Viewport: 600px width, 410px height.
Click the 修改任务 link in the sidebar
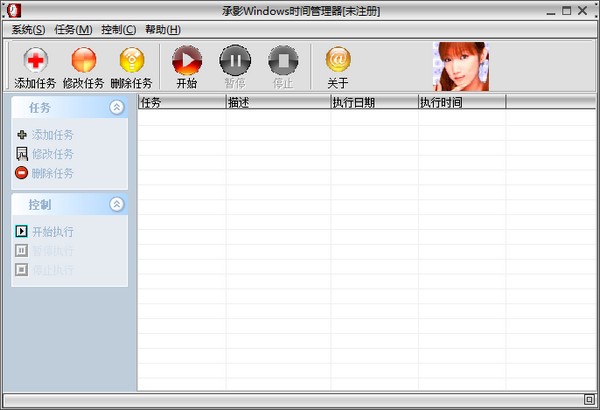point(52,154)
